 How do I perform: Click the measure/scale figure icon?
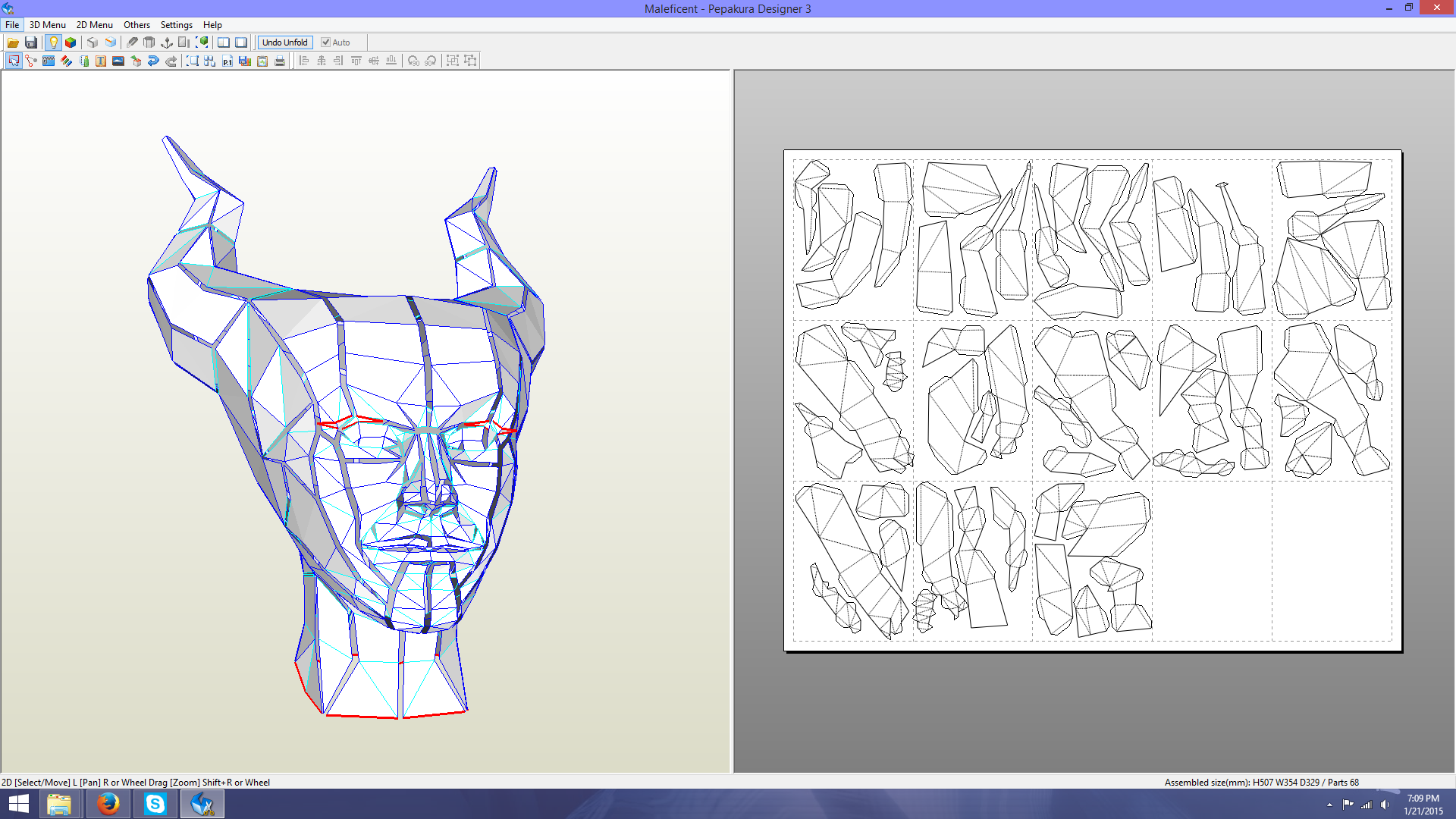click(83, 61)
